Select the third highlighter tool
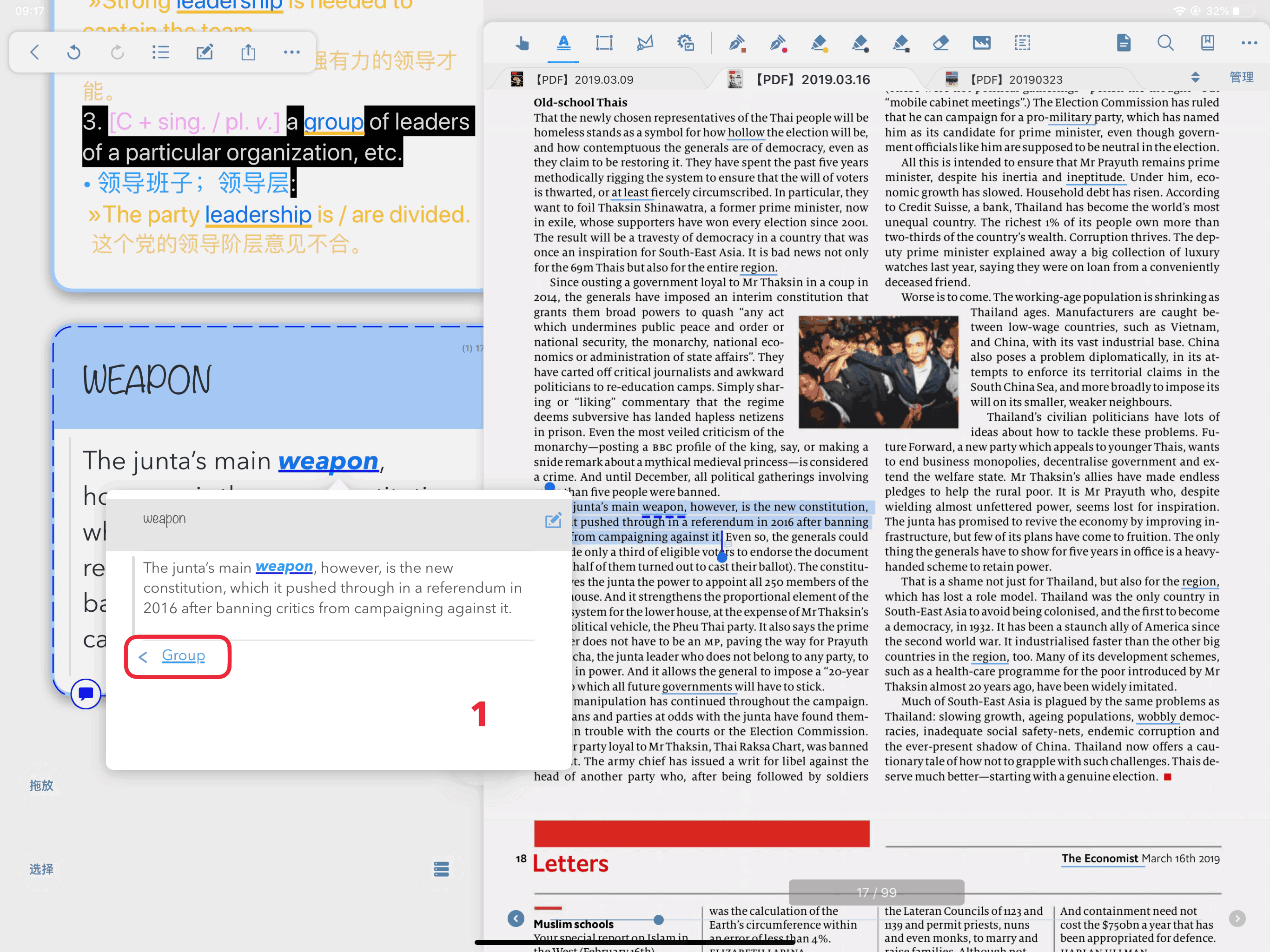The image size is (1270, 952). (x=901, y=43)
